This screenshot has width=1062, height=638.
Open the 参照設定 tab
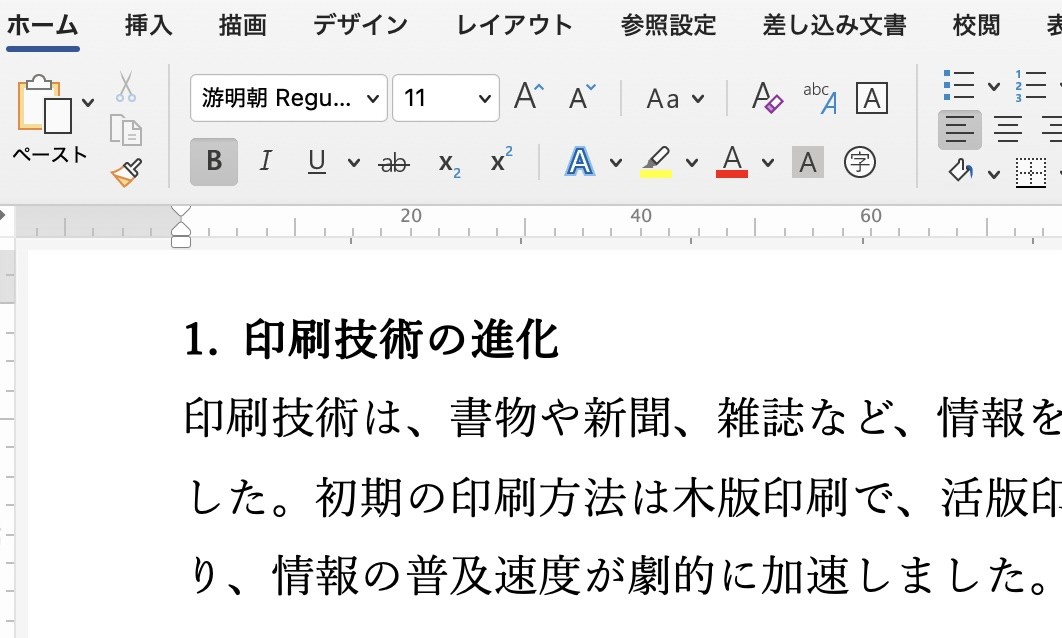pyautogui.click(x=668, y=26)
